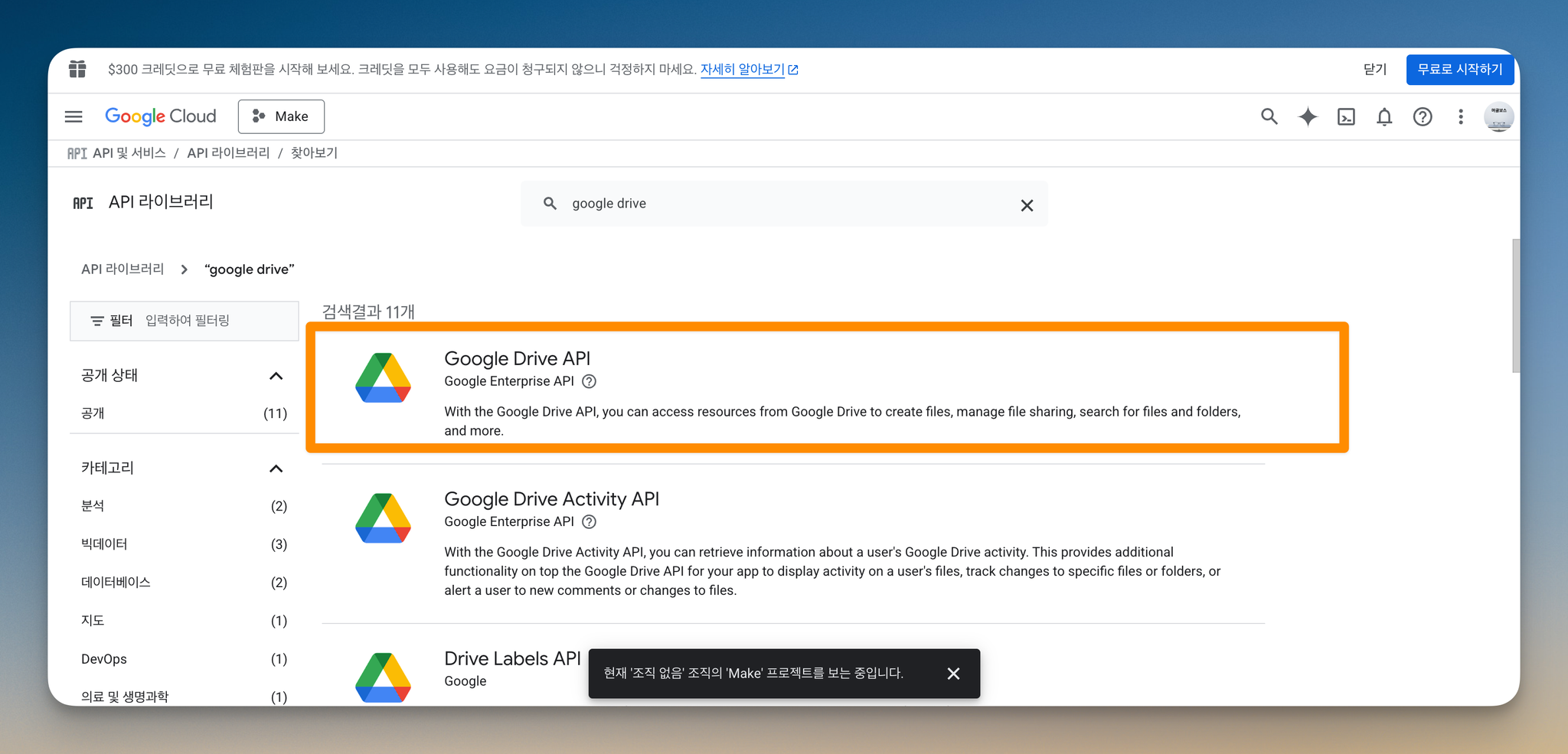Open 자세히 알아보기 link
The height and width of the screenshot is (754, 1568).
coord(749,70)
